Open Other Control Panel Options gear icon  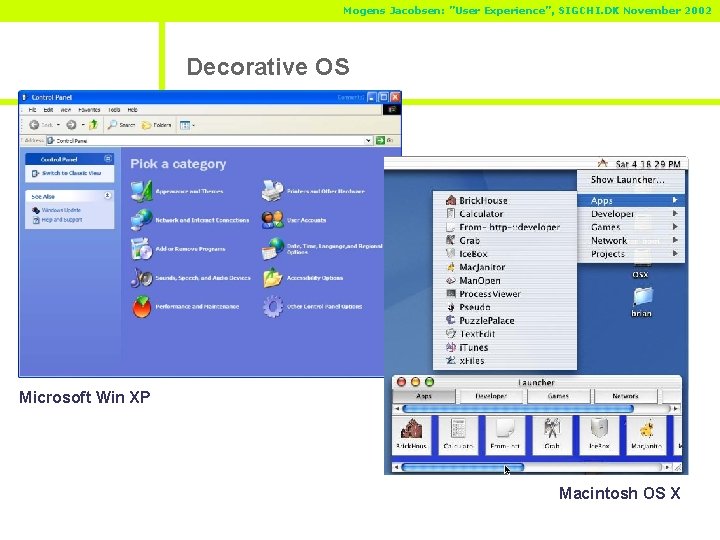tap(273, 306)
